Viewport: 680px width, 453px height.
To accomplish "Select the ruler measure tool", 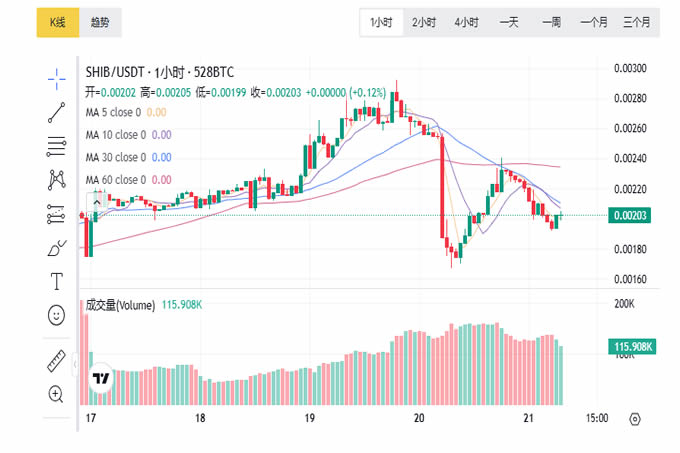I will [x=56, y=361].
